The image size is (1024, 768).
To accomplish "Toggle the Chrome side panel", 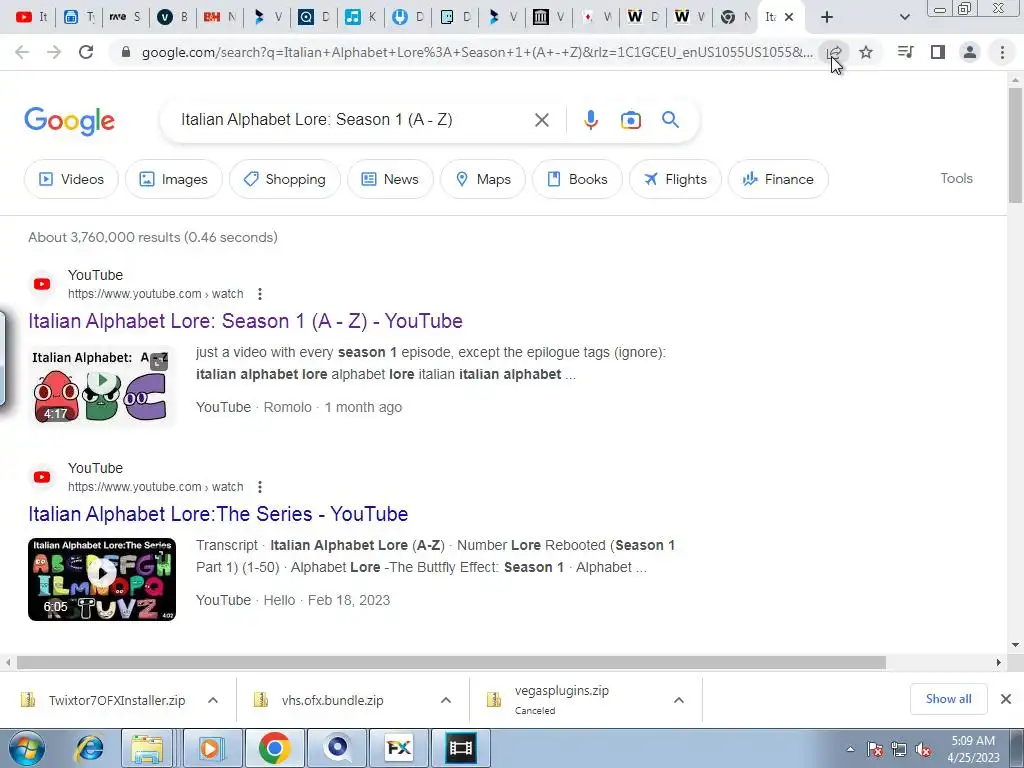I will tap(938, 52).
